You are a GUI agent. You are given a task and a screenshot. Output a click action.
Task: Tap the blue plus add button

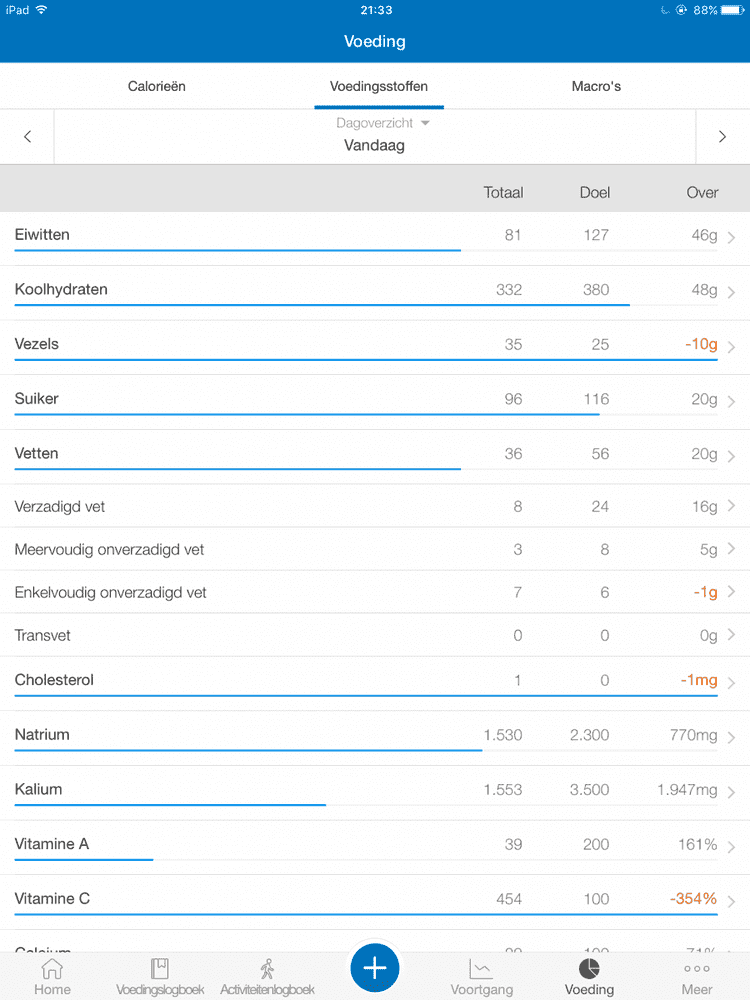[x=375, y=968]
